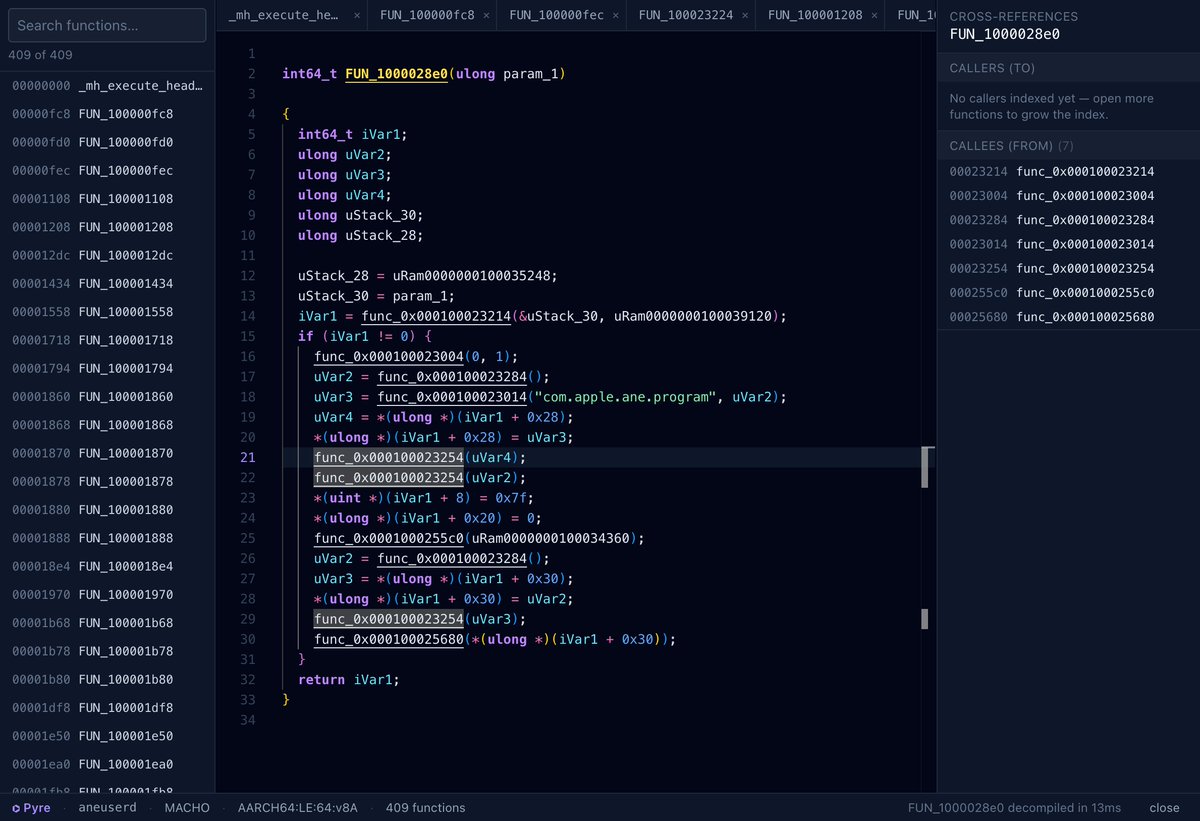This screenshot has width=1200, height=821.
Task: Select _mh_execute_head... in function list
Action: tap(107, 86)
